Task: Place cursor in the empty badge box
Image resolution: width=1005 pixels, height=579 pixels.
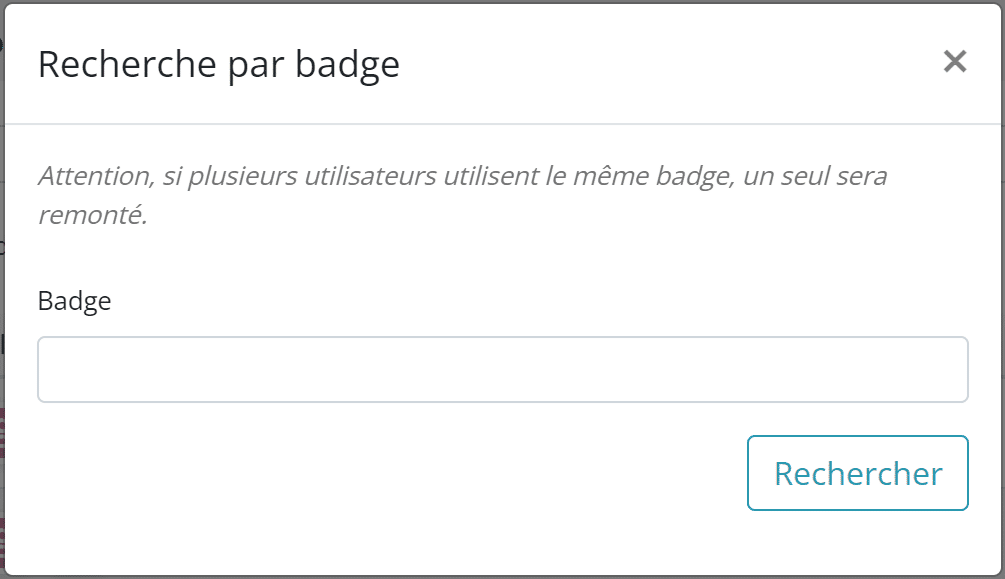Action: click(x=502, y=369)
